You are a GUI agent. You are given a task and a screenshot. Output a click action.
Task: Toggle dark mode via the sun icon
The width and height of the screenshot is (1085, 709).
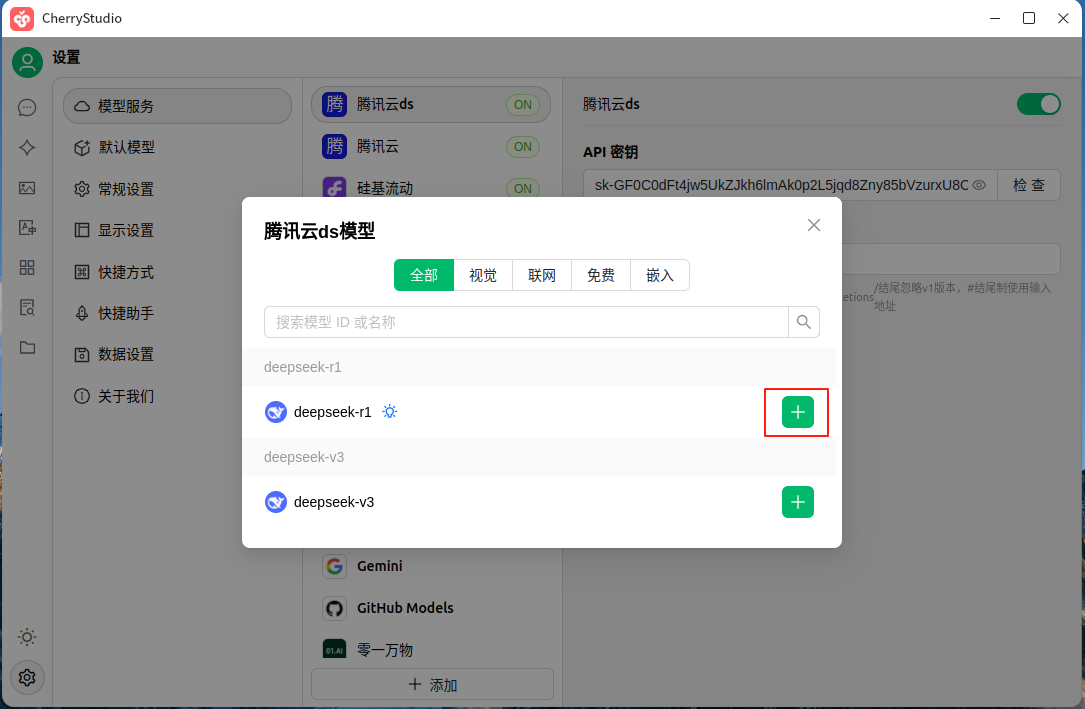pos(27,637)
